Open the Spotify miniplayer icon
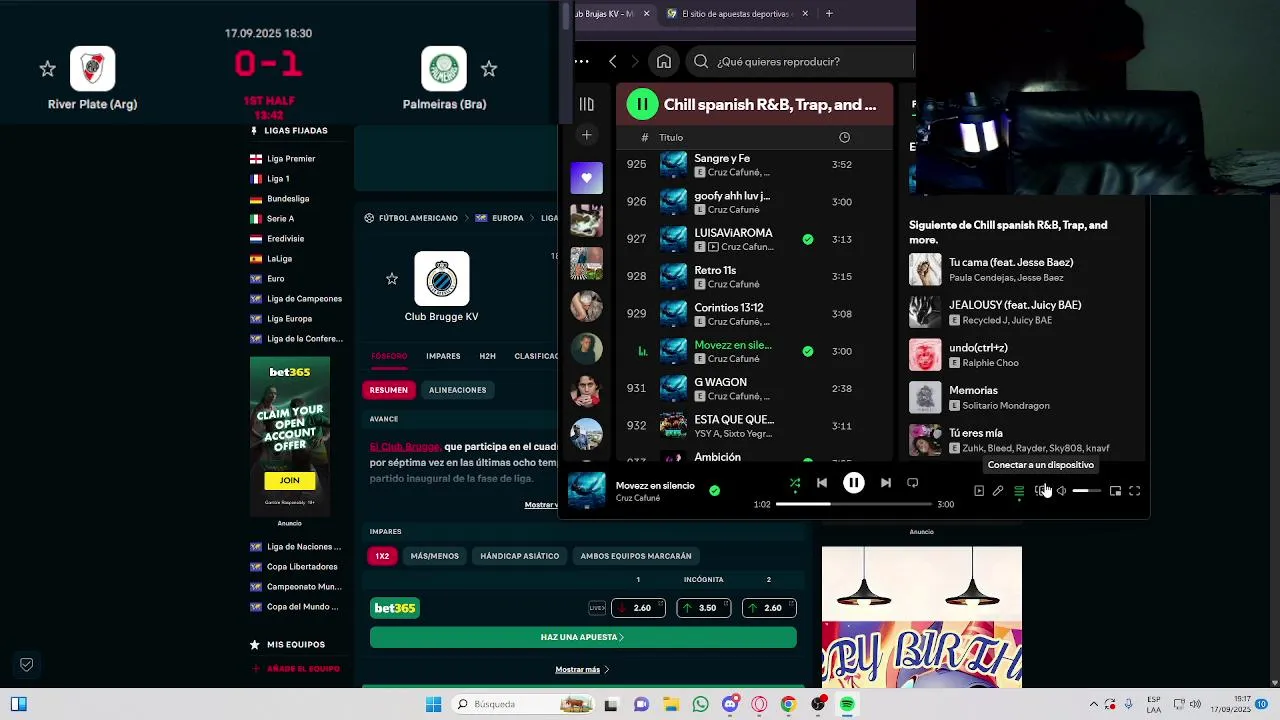The width and height of the screenshot is (1280, 720). 1115,491
